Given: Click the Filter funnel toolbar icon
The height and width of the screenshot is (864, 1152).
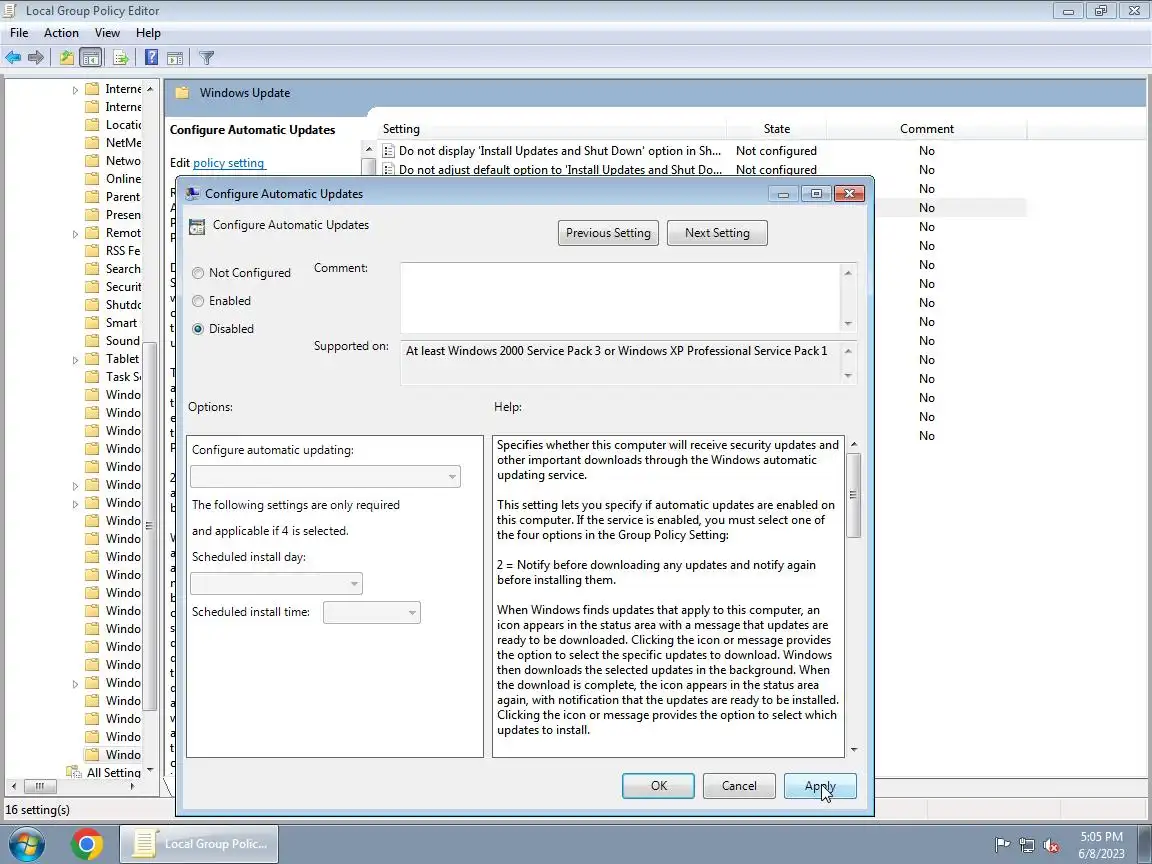Looking at the screenshot, I should tap(206, 57).
